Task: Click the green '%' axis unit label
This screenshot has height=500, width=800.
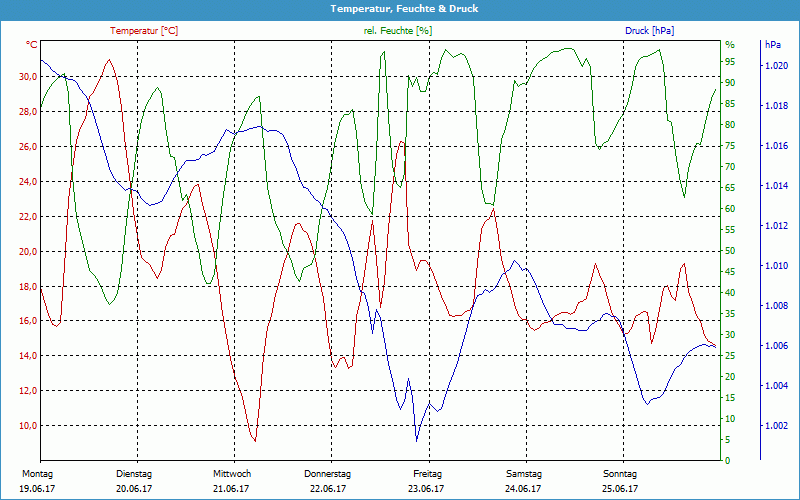Action: (730, 45)
